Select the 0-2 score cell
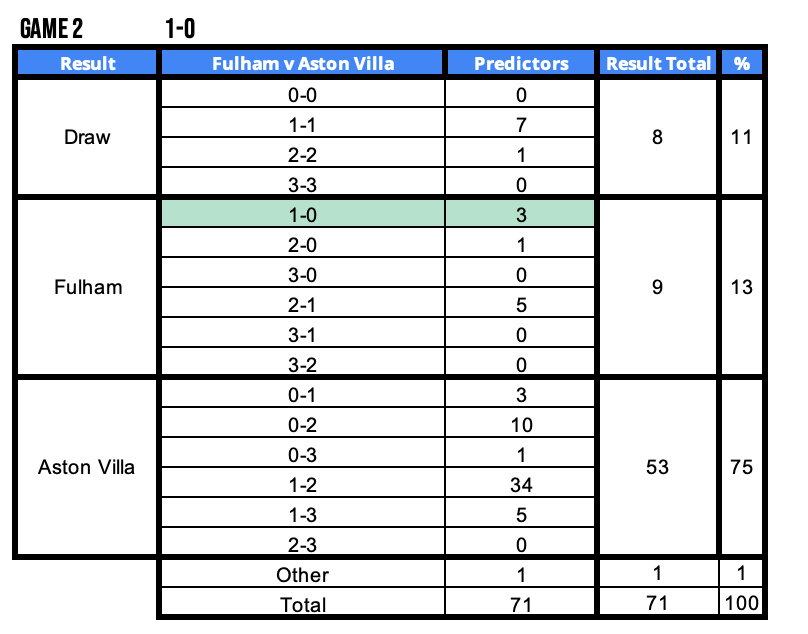This screenshot has height=634, width=808. coord(302,425)
